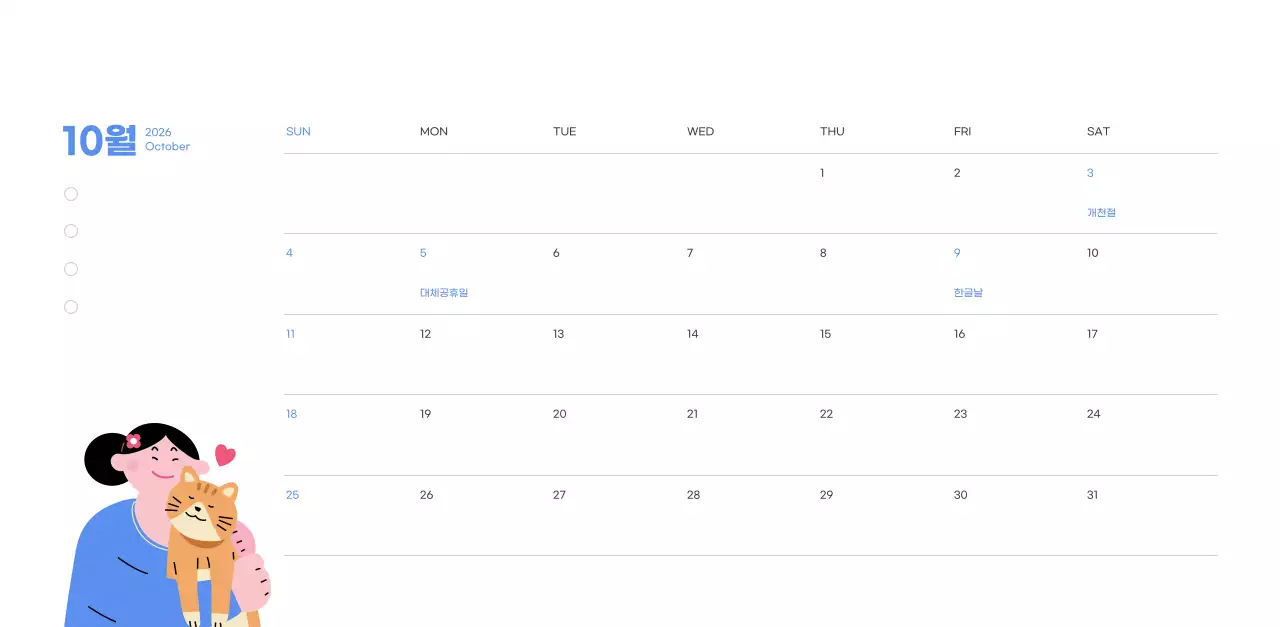
Task: Click the red flower hairpin on the girl
Action: [x=133, y=441]
